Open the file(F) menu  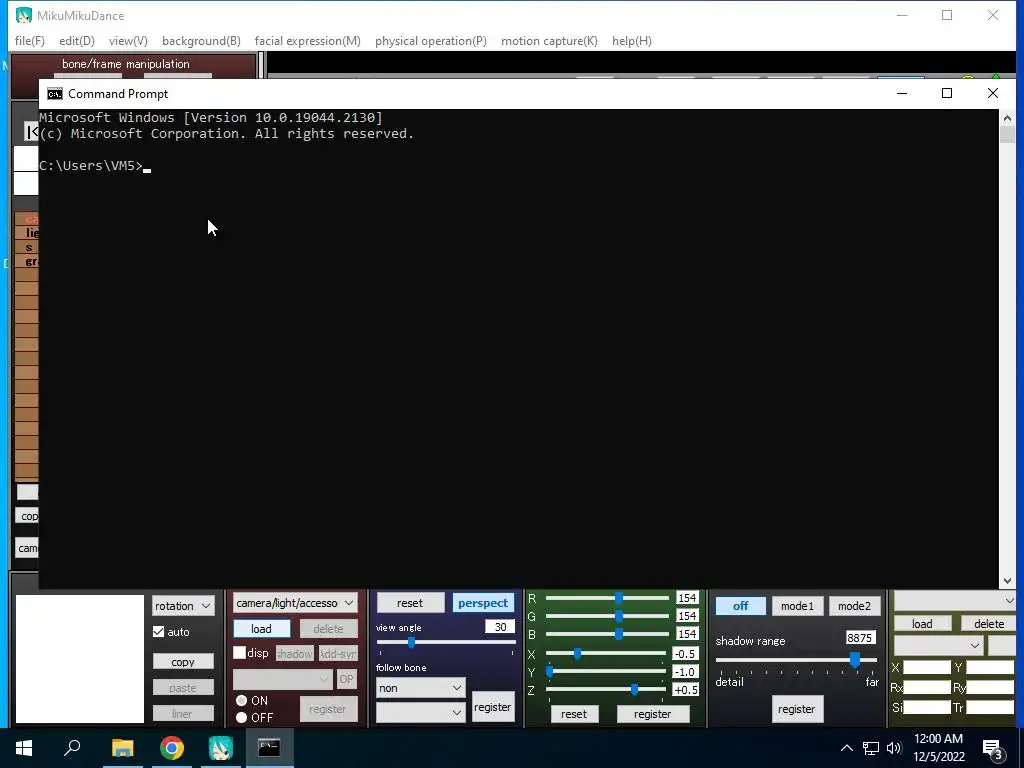coord(29,40)
